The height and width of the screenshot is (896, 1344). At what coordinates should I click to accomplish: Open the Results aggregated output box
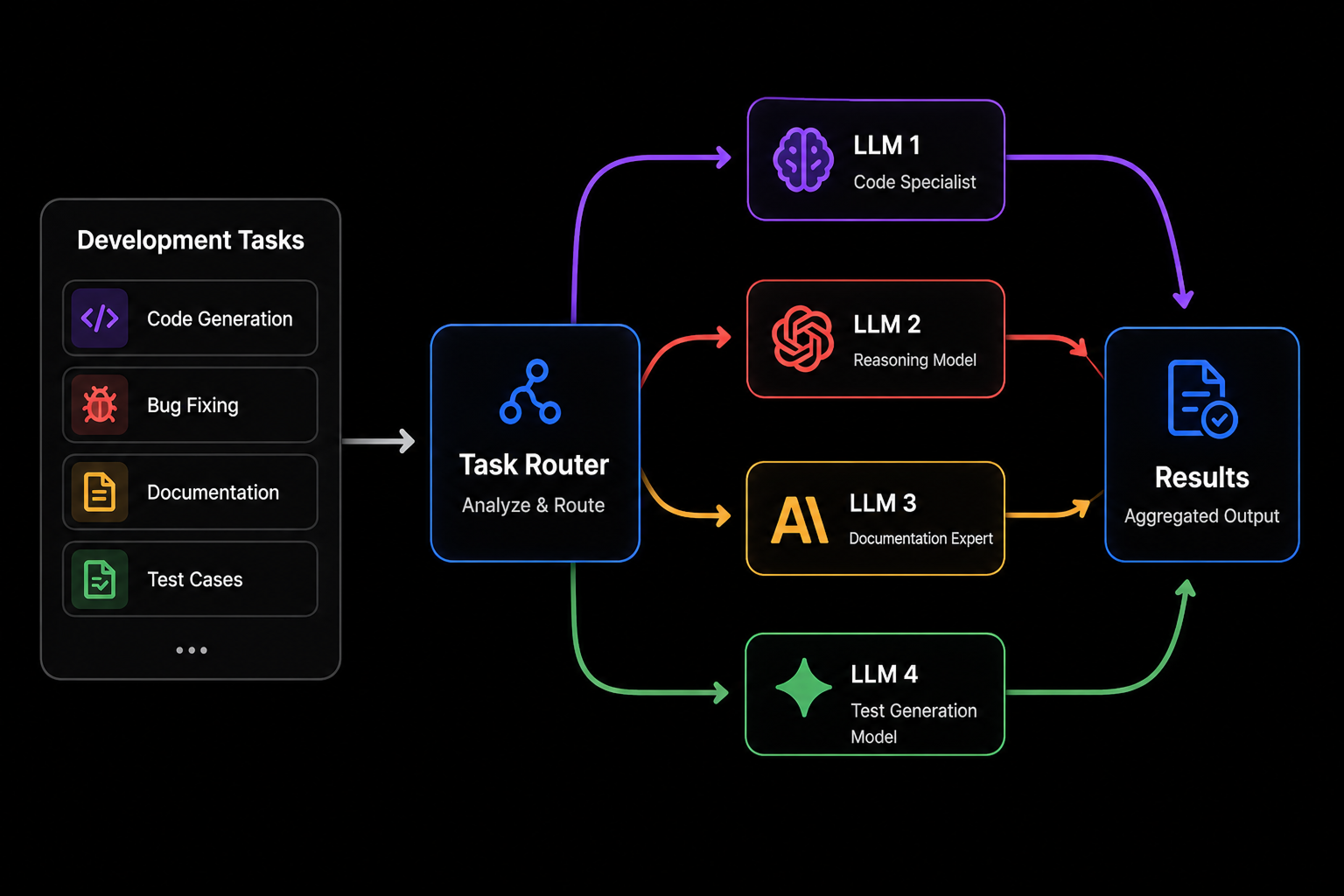[x=1202, y=444]
